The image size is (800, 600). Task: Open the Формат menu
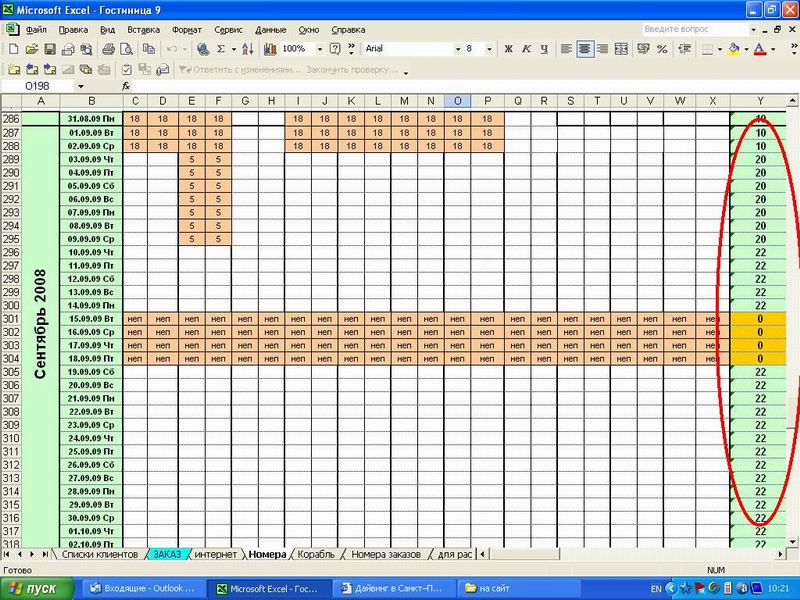pyautogui.click(x=186, y=30)
